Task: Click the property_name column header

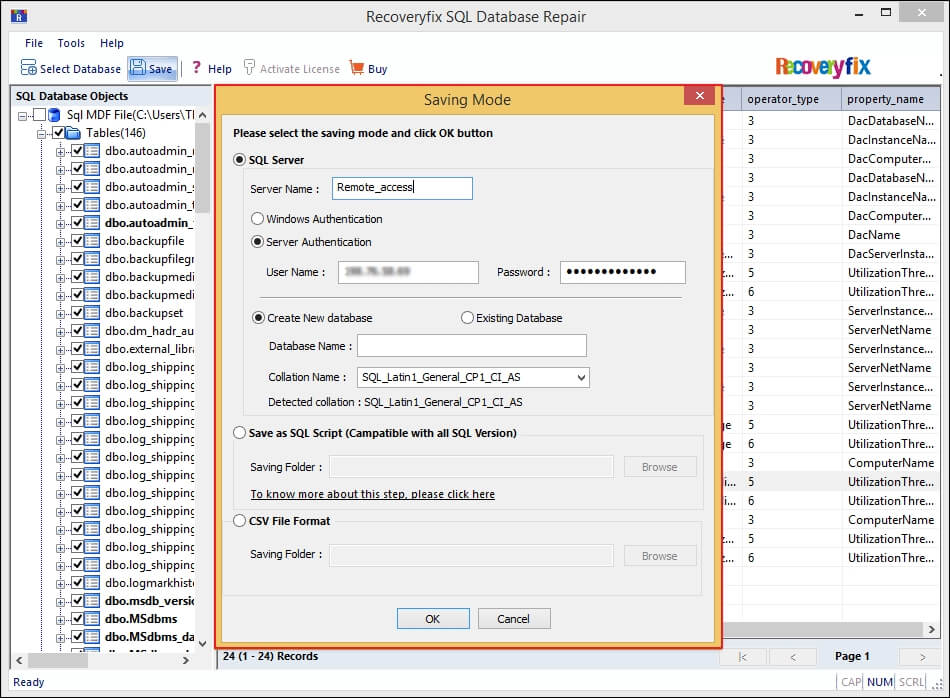Action: click(x=891, y=99)
